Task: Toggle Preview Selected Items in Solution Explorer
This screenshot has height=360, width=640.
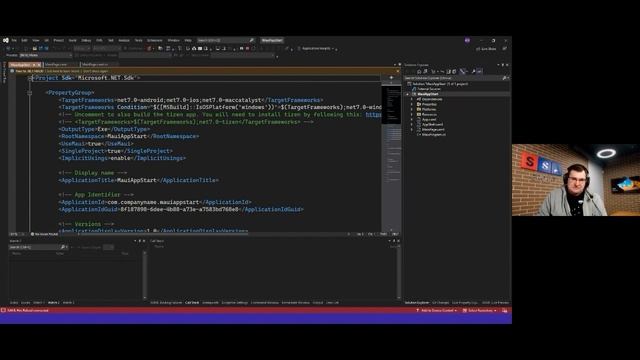Action: [x=480, y=71]
